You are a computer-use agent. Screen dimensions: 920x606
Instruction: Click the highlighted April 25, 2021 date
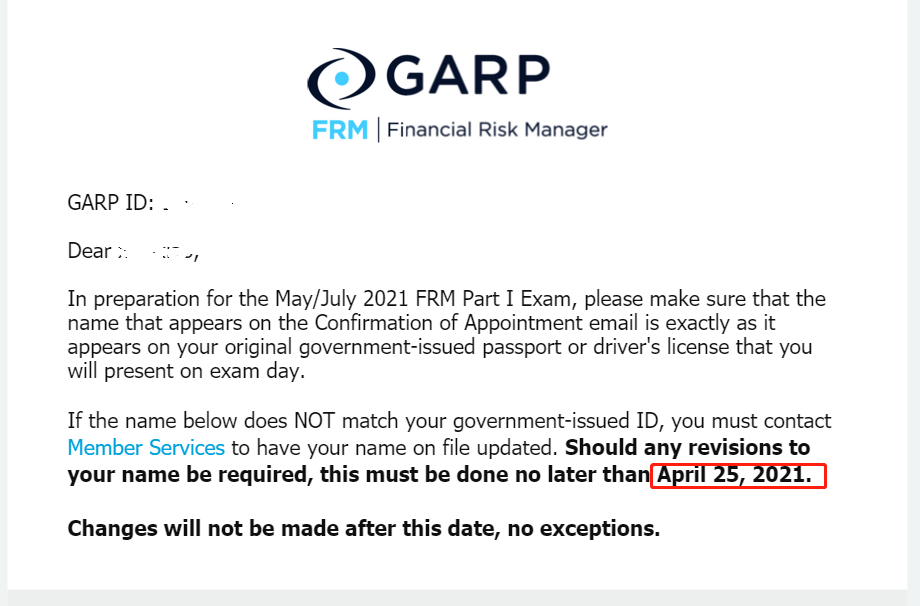736,475
